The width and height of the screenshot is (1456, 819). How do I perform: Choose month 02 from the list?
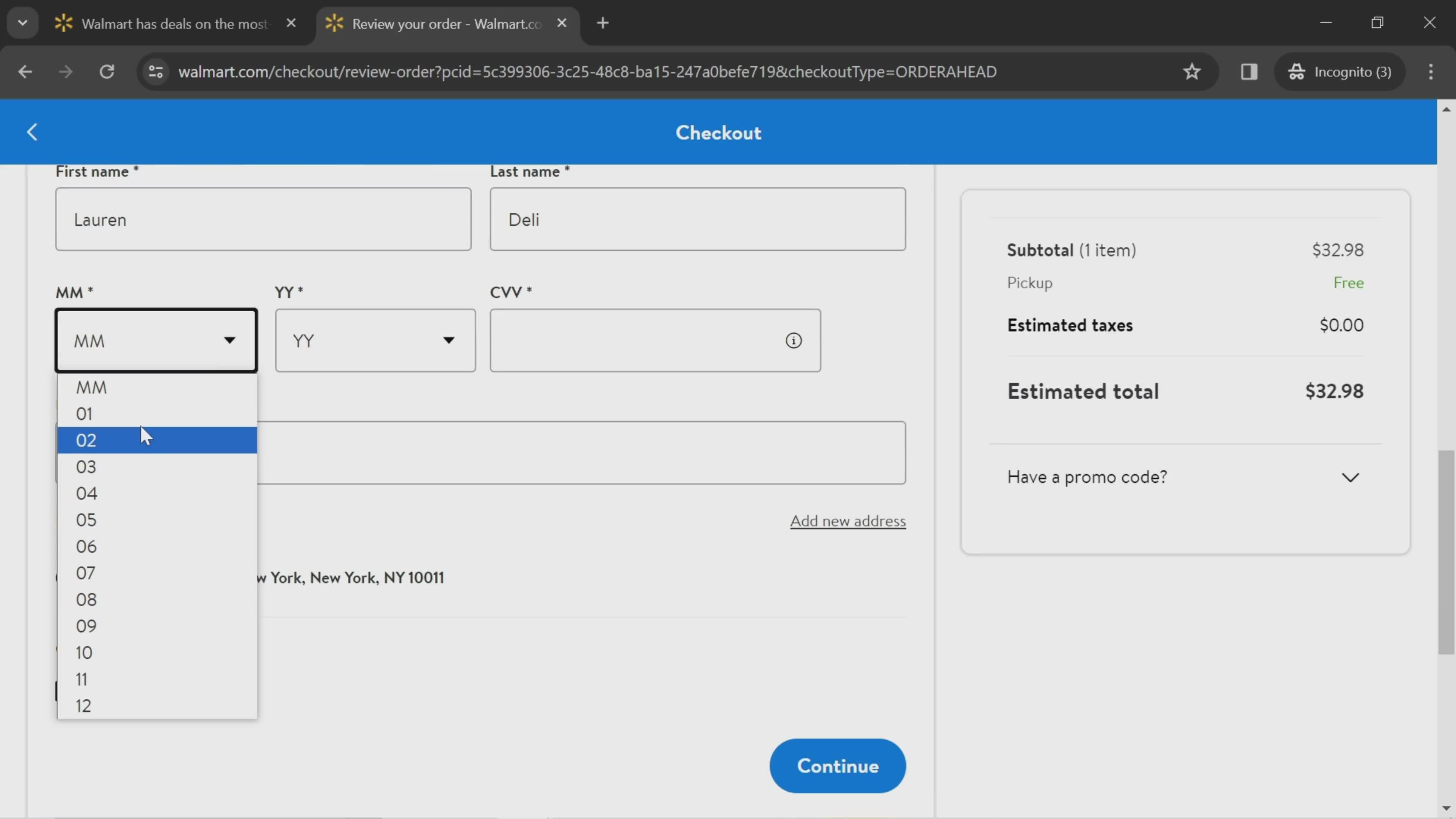157,440
